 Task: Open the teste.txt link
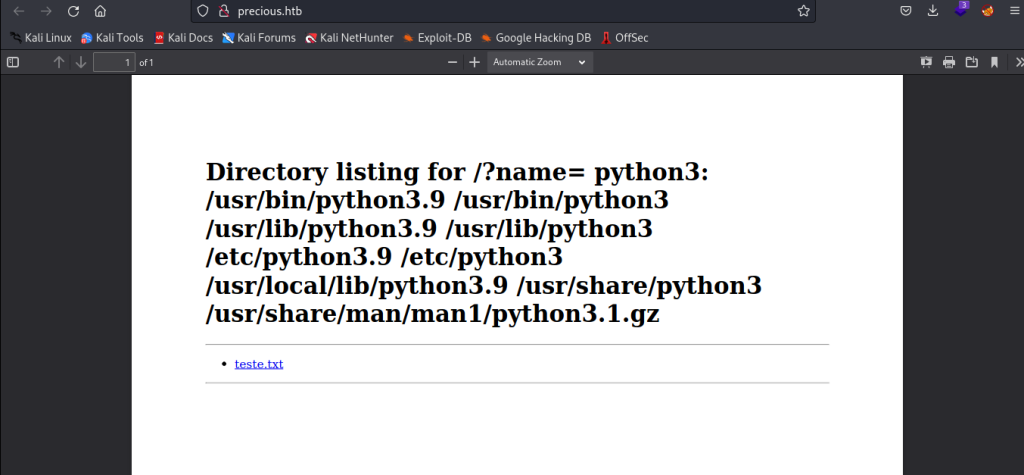[259, 364]
